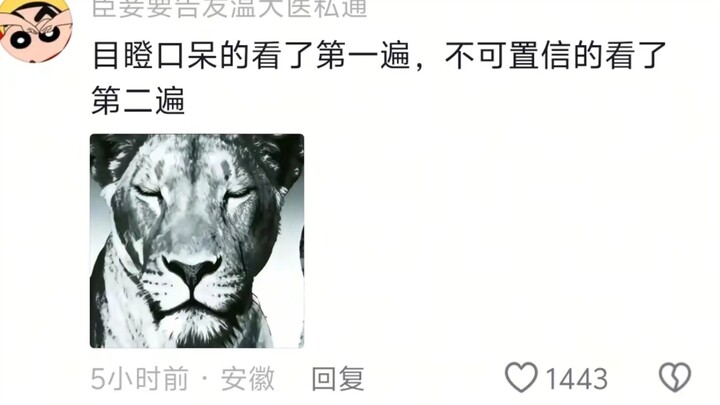720x405 pixels.
Task: Click the 安徽 location label
Action: click(248, 379)
